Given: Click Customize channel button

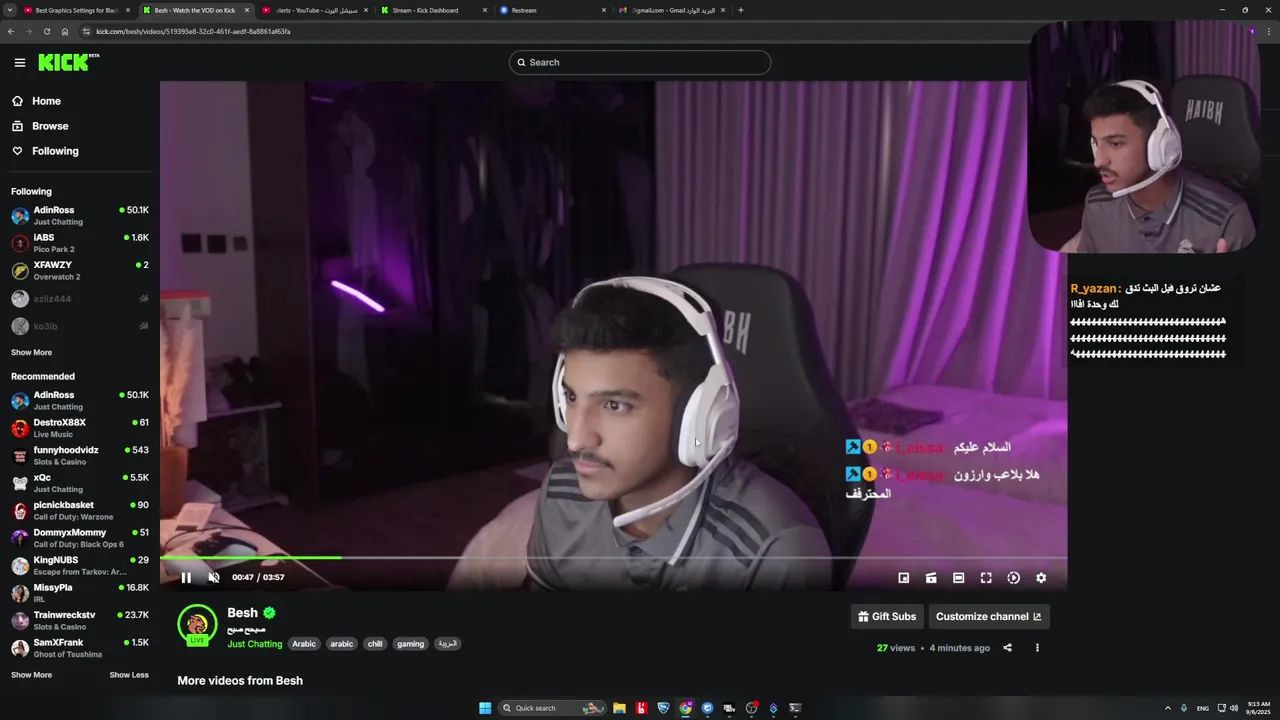Looking at the screenshot, I should point(989,617).
